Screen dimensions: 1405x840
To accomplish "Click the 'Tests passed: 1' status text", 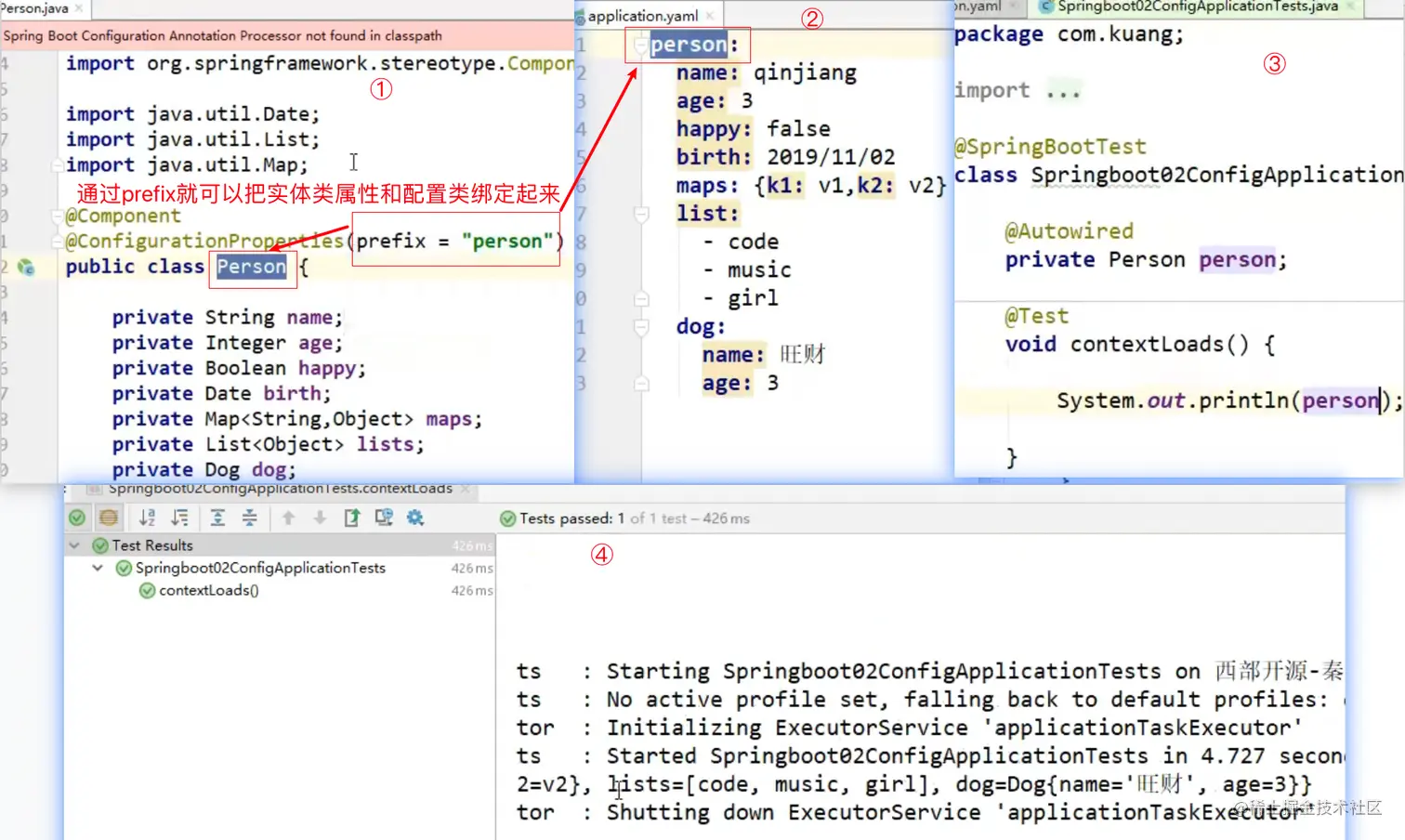I will [571, 518].
